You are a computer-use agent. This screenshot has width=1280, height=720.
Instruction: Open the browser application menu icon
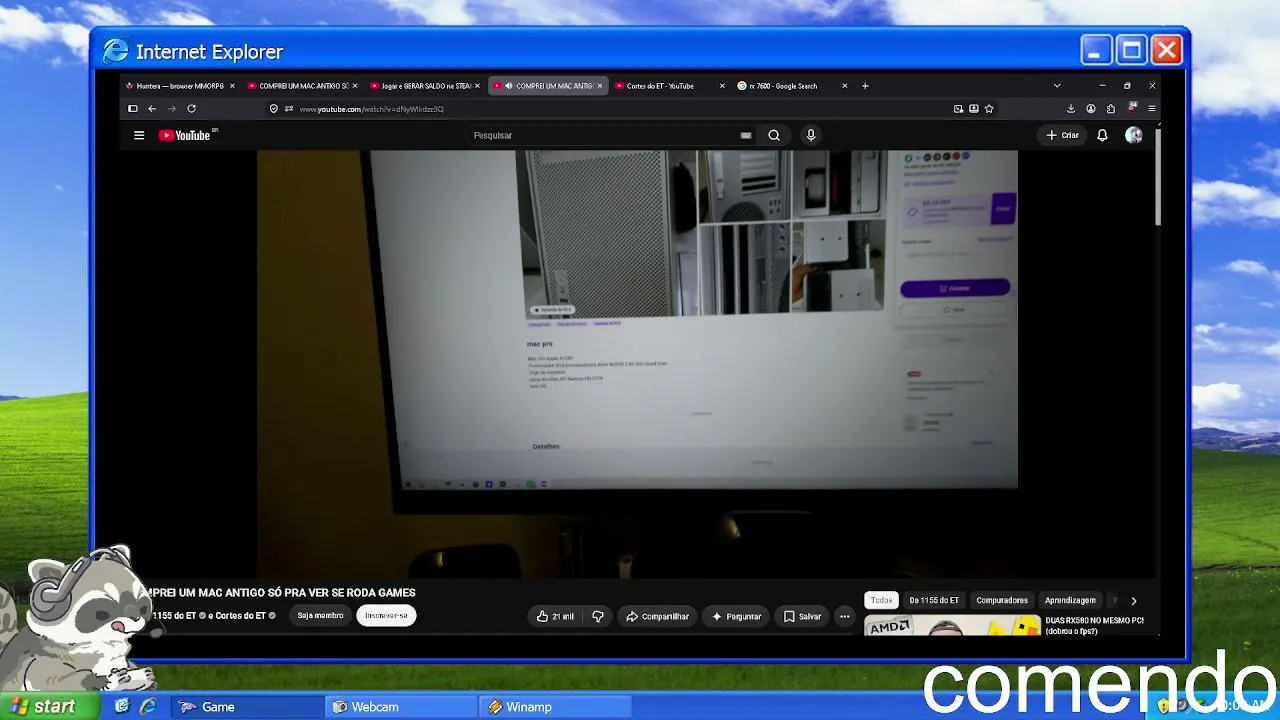1152,109
